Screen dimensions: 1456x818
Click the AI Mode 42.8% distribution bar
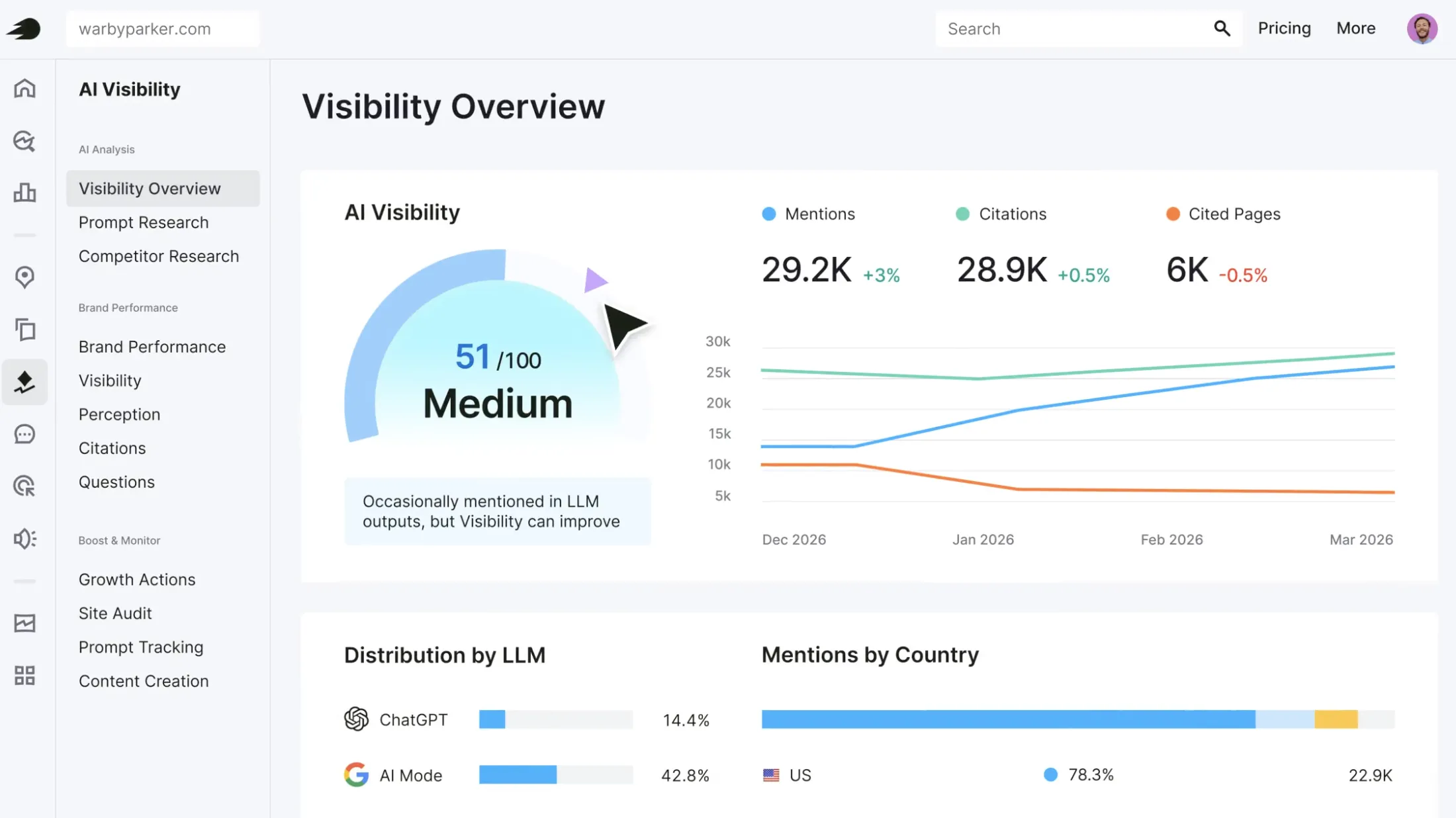[x=556, y=774]
